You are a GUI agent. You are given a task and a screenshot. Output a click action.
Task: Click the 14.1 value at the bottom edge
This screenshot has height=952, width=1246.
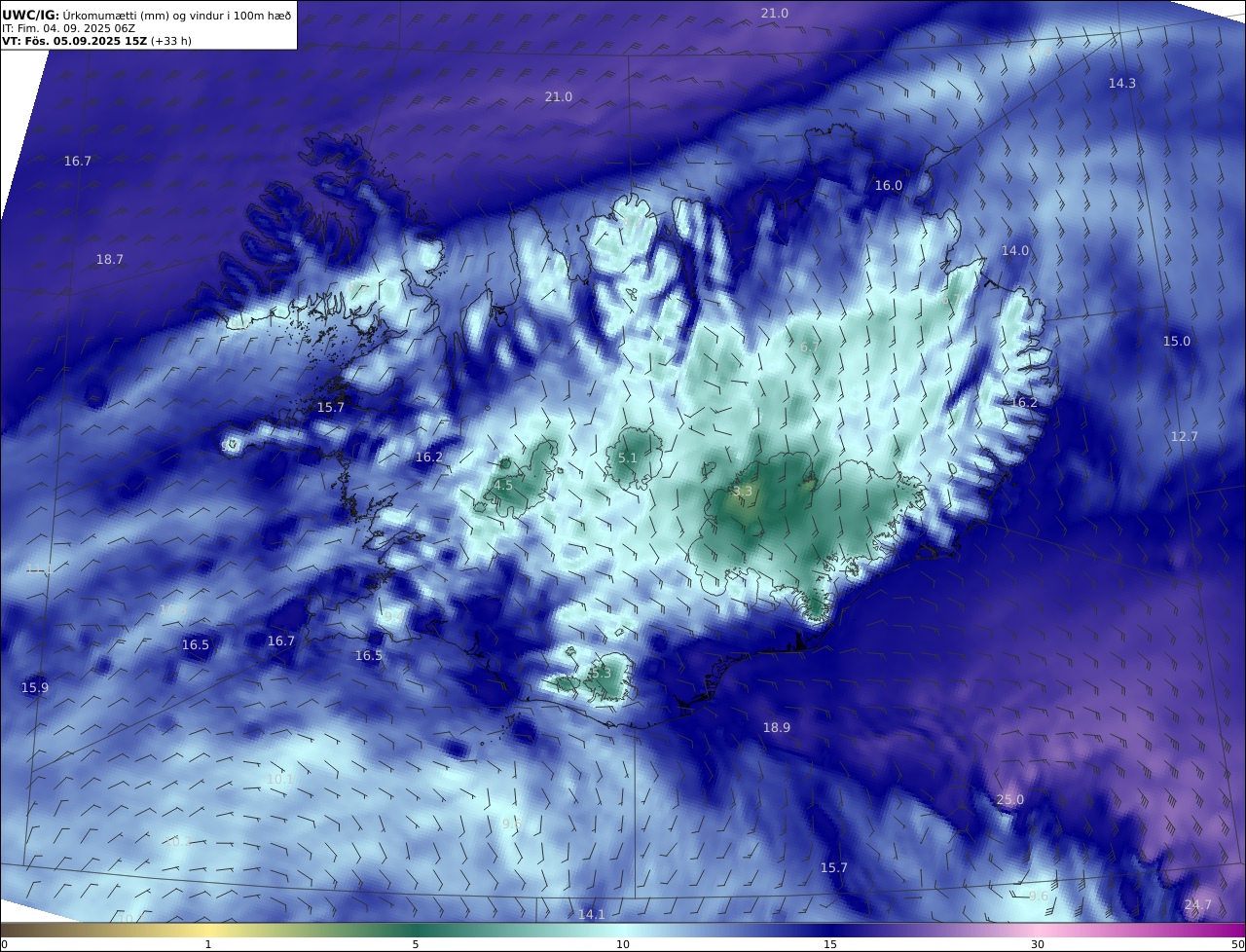point(592,915)
